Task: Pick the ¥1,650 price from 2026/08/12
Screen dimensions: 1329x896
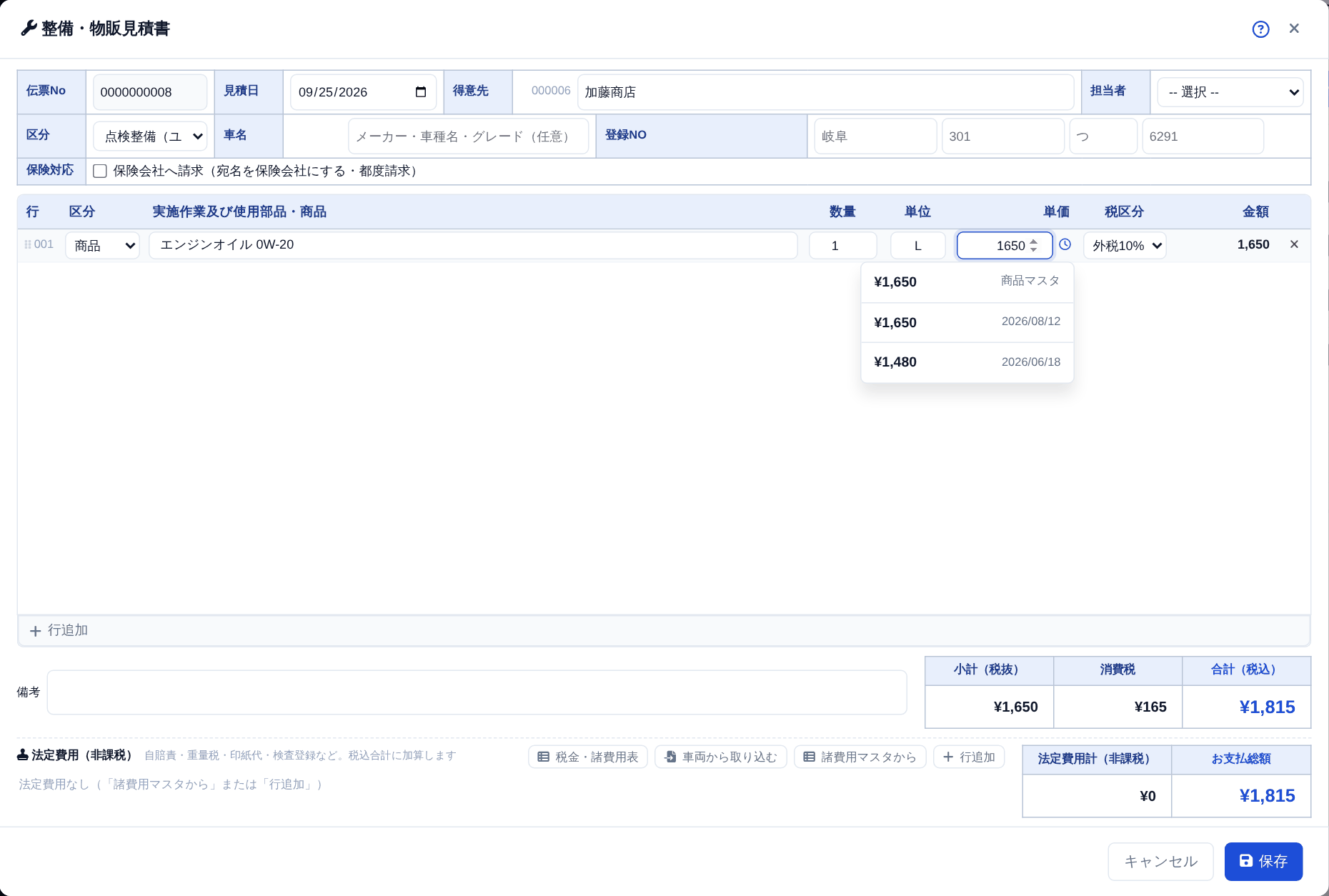Action: pyautogui.click(x=967, y=322)
